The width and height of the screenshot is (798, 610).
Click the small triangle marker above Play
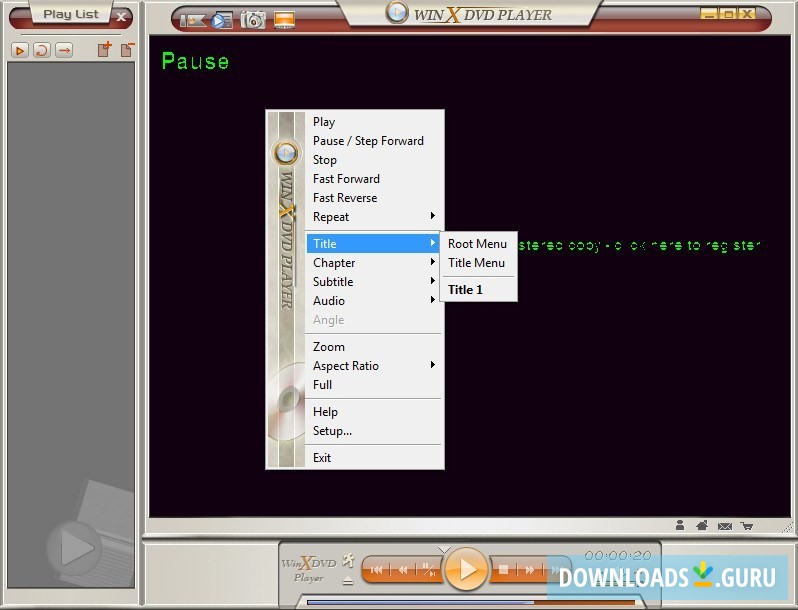[x=444, y=549]
